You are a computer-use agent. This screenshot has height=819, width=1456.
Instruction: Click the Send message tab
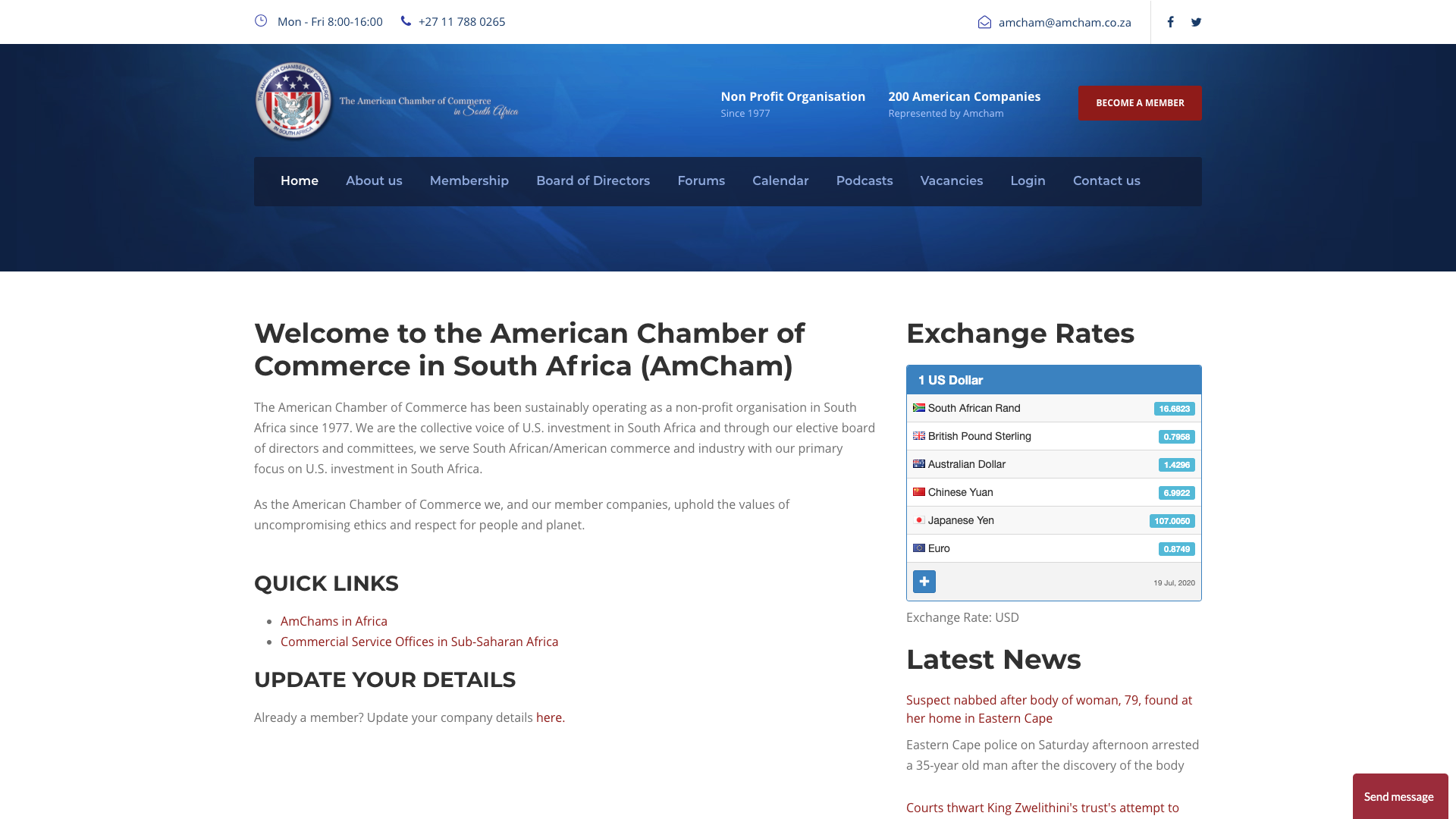tap(1399, 796)
